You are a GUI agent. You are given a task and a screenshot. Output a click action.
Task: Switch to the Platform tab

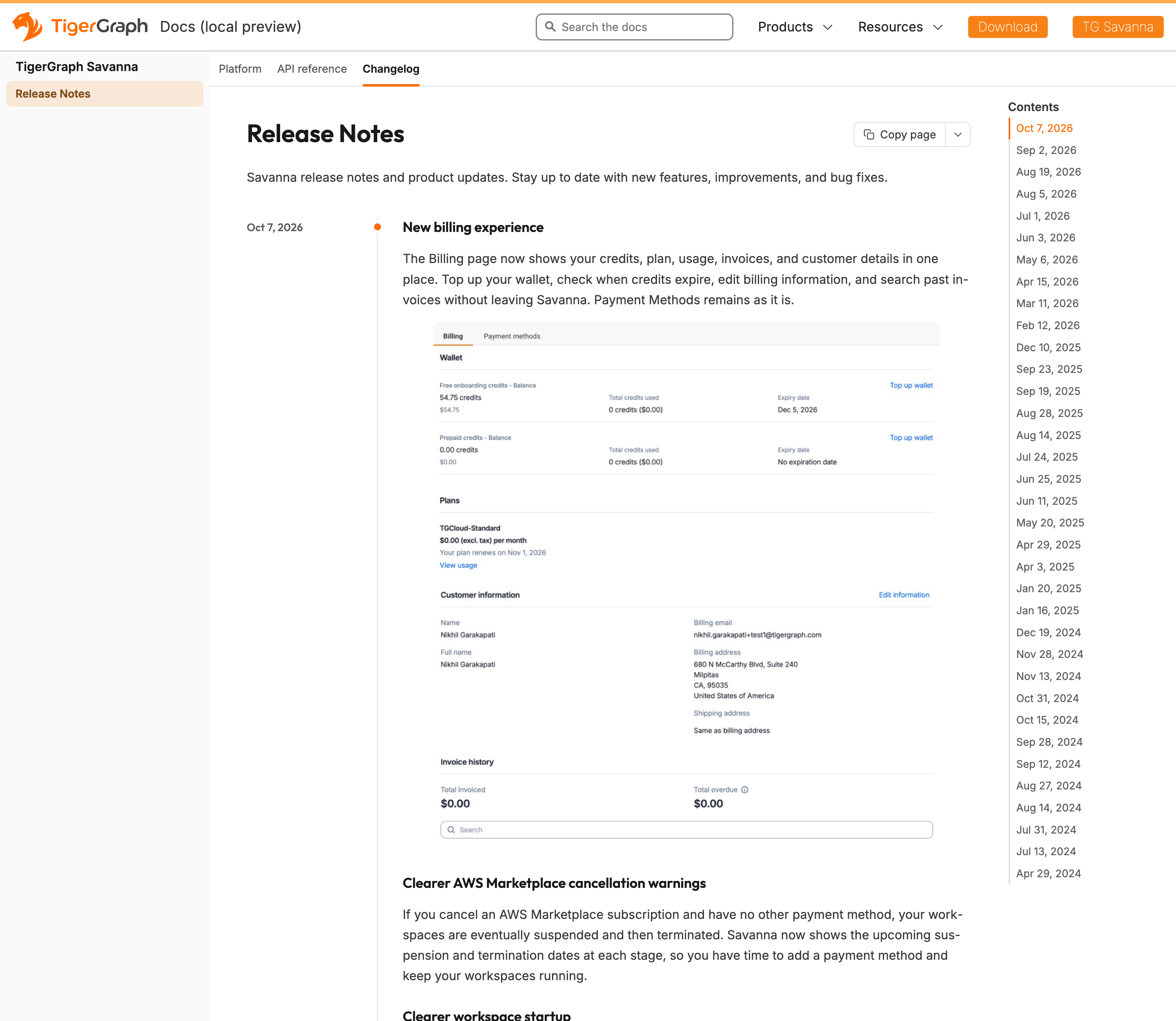point(240,69)
